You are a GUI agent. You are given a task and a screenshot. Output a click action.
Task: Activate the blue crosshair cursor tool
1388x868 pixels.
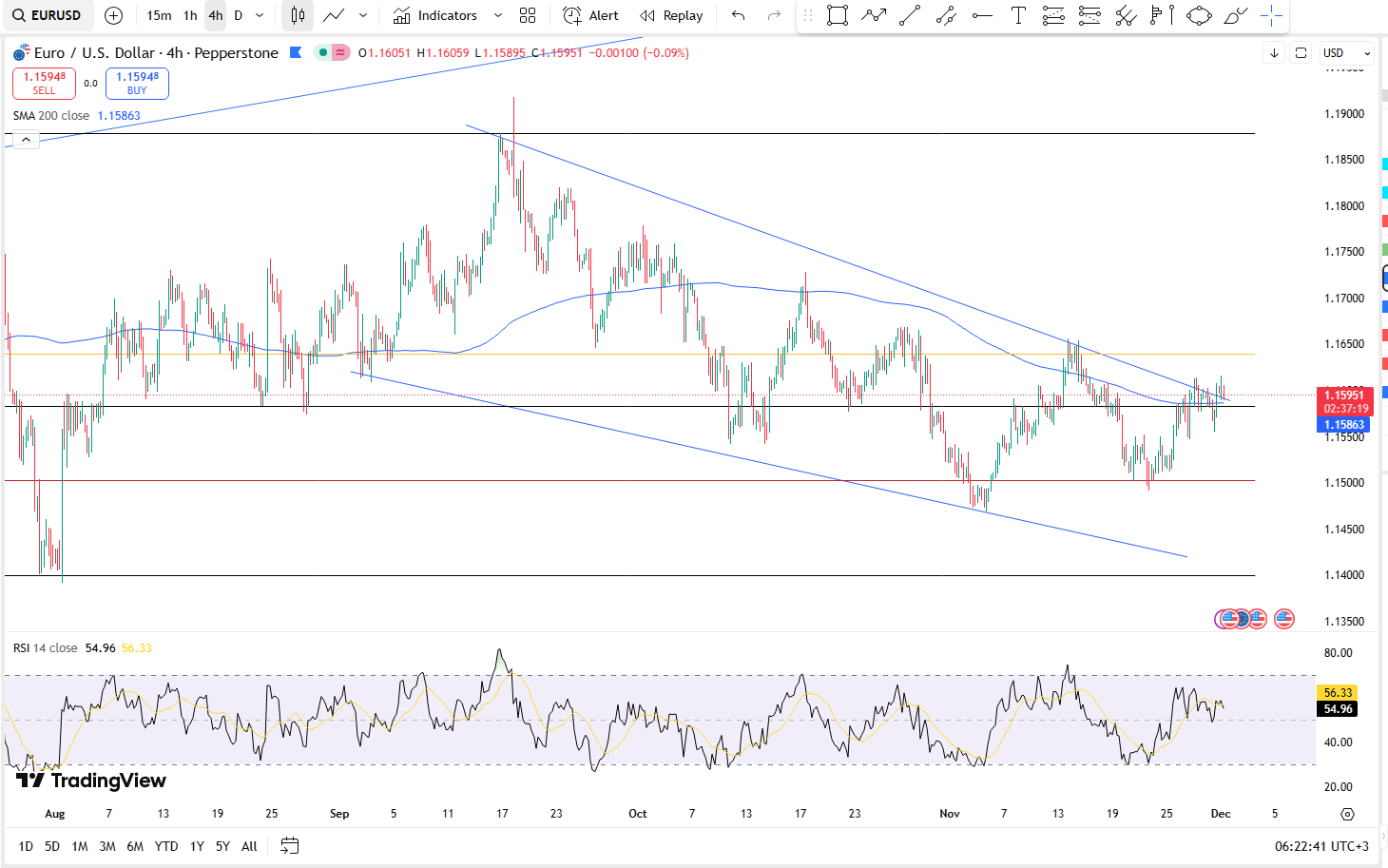(x=1271, y=15)
